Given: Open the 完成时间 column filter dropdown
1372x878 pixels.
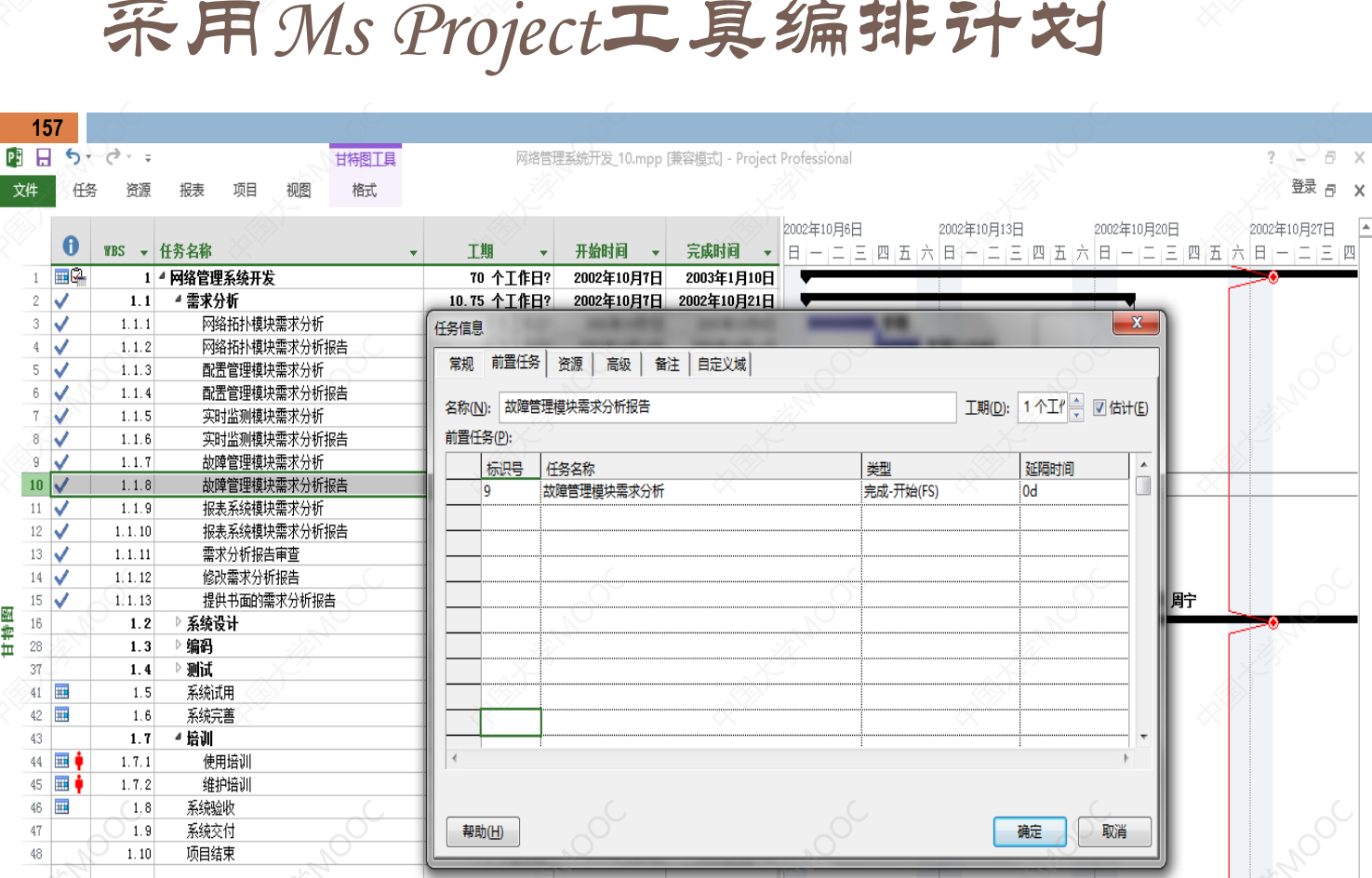Looking at the screenshot, I should click(x=767, y=253).
